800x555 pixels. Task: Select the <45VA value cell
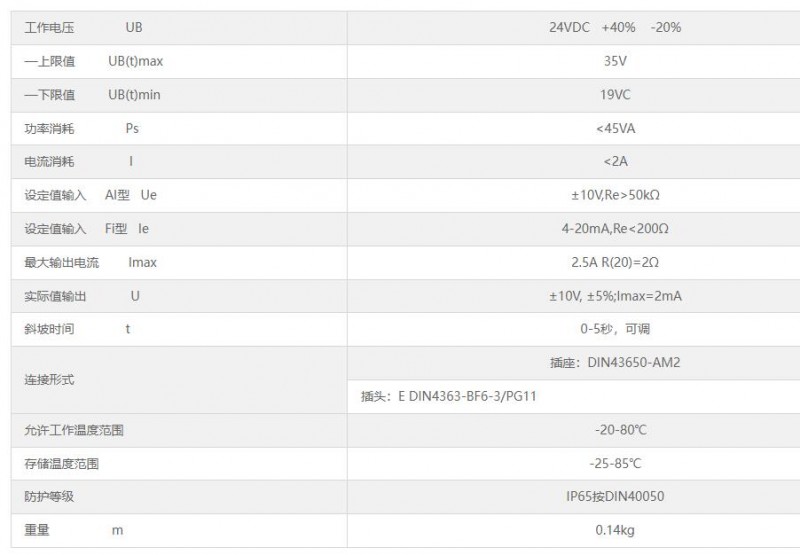click(x=573, y=129)
